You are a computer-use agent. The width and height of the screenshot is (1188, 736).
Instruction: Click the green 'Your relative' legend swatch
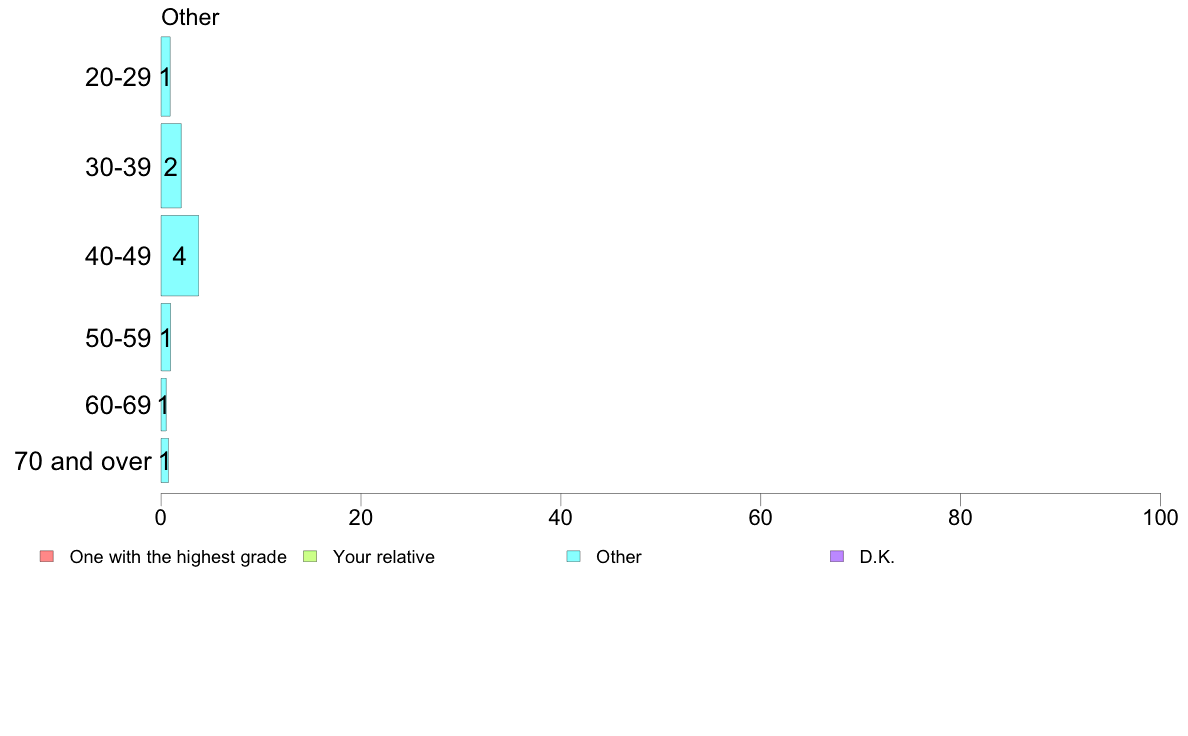coord(310,556)
